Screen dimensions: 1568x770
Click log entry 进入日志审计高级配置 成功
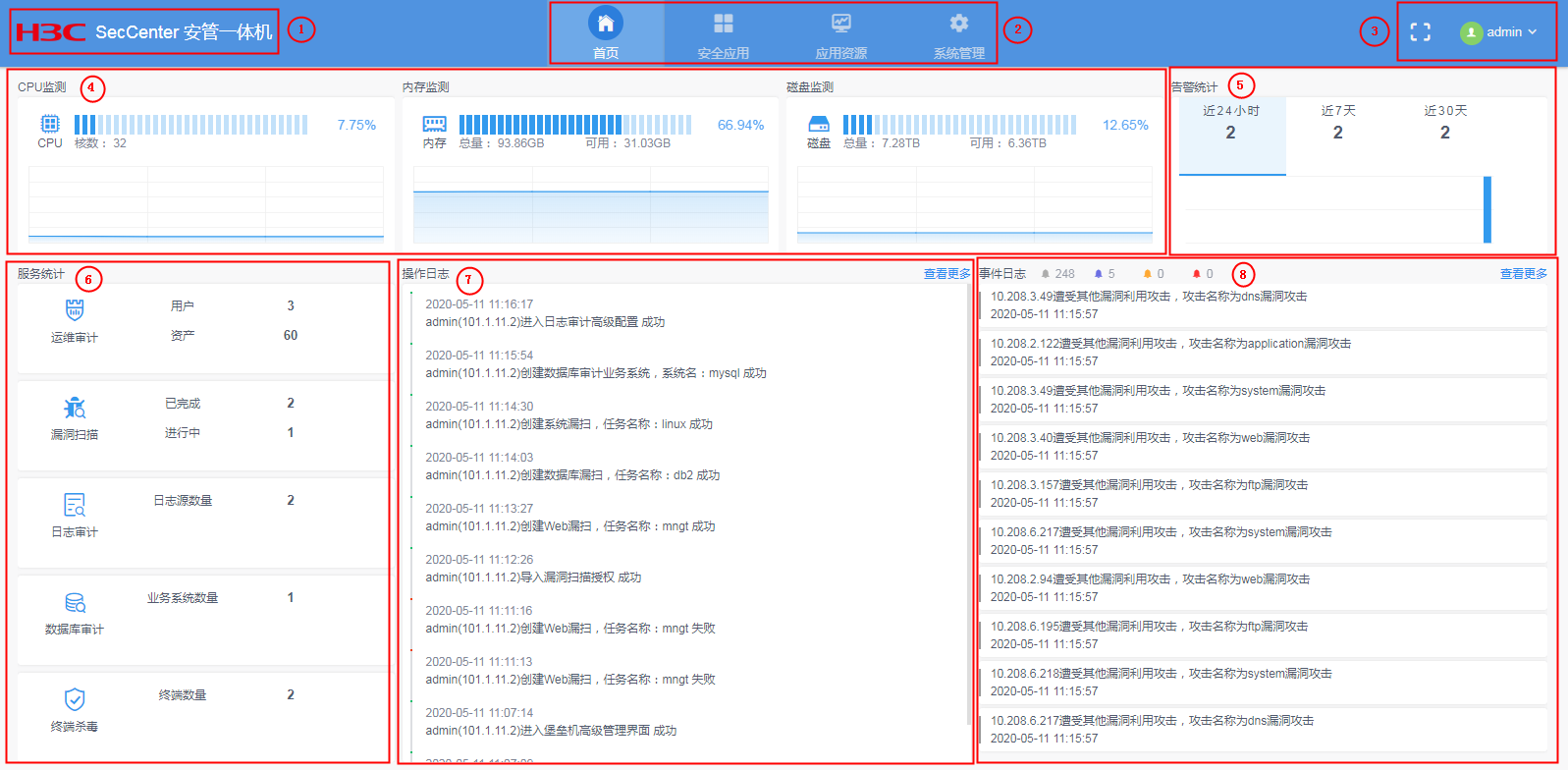point(545,322)
